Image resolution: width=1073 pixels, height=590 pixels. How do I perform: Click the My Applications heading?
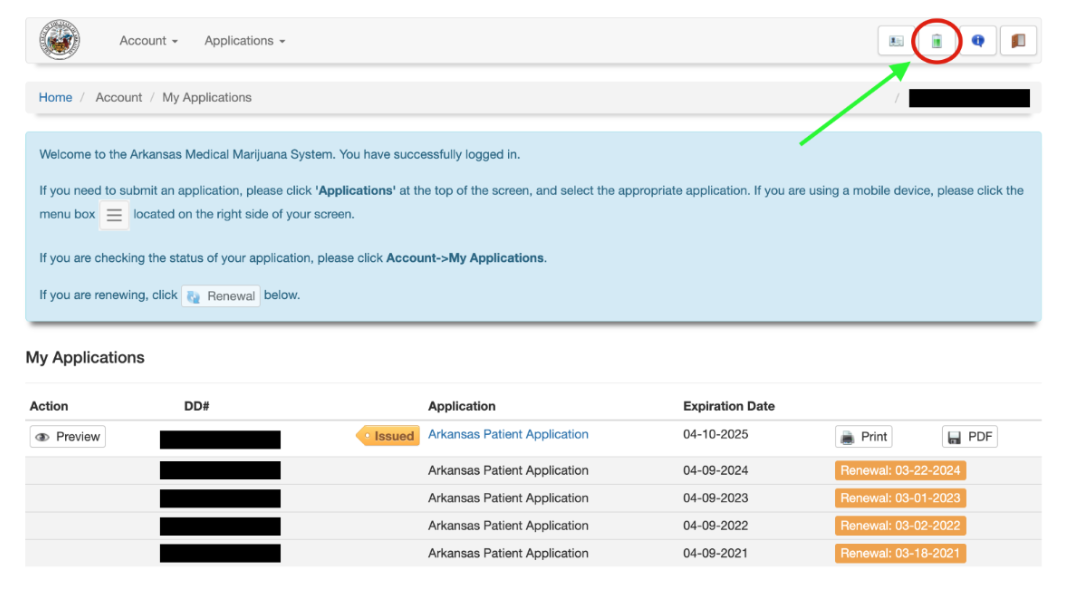[85, 357]
